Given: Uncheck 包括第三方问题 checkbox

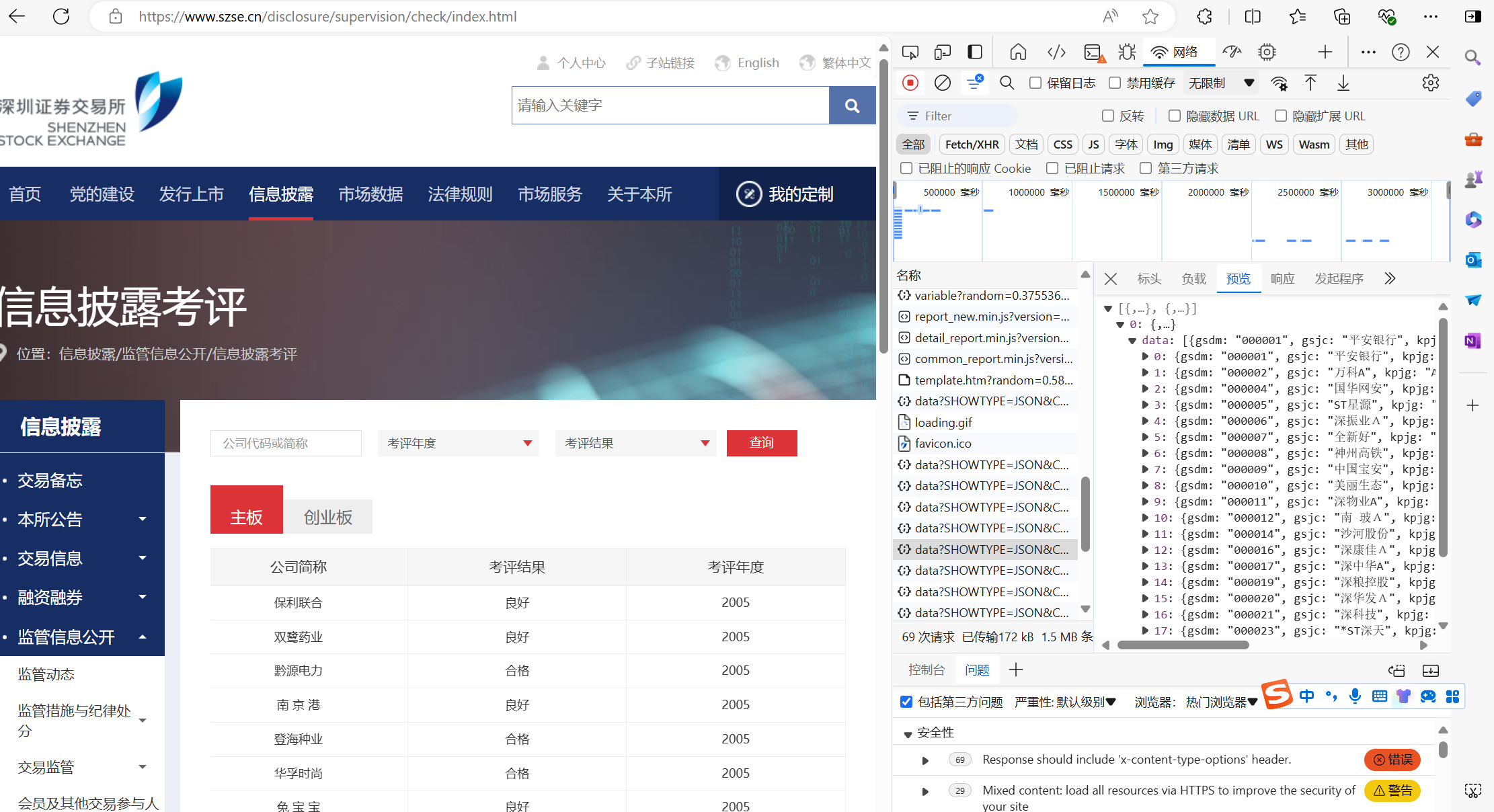Looking at the screenshot, I should tap(906, 702).
